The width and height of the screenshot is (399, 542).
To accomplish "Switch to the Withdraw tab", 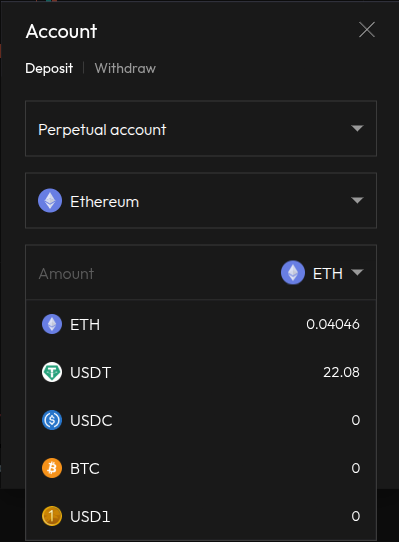I will [125, 68].
